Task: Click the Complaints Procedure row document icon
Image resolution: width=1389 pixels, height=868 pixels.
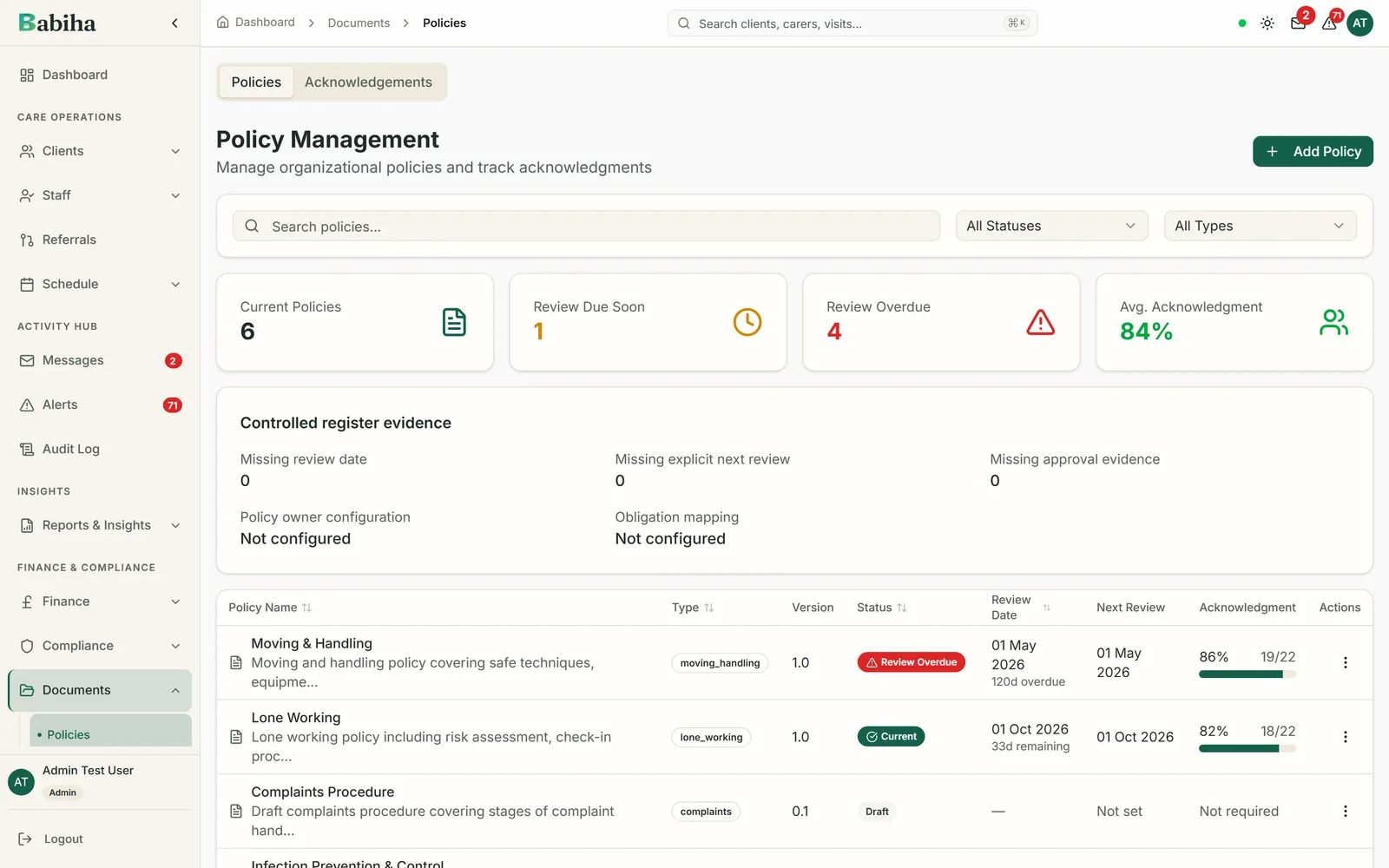Action: (x=235, y=811)
